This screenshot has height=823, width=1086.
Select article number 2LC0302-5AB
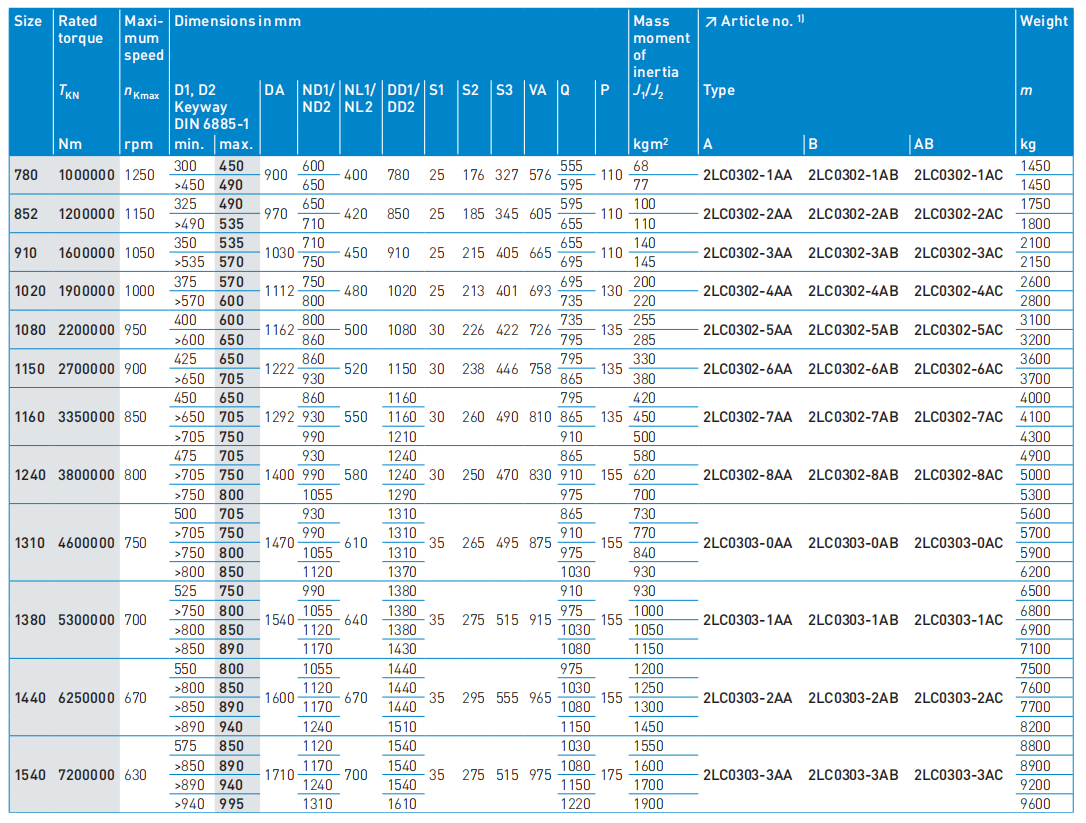click(853, 330)
